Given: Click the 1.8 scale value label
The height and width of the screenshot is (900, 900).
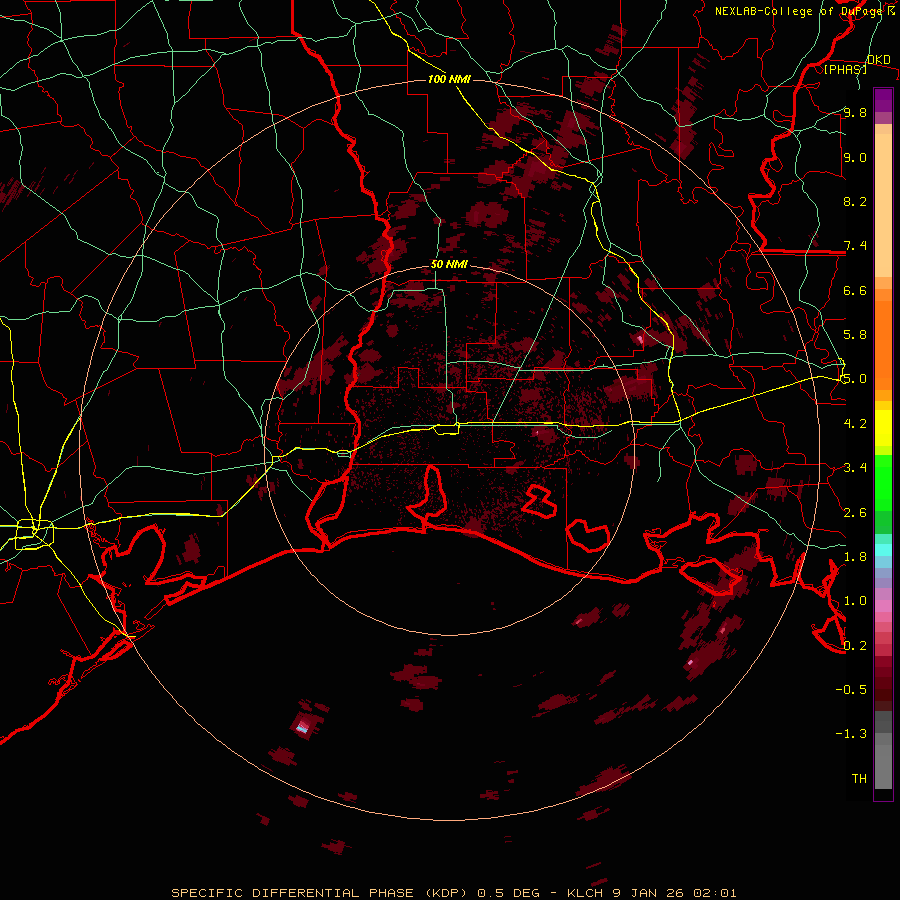Looking at the screenshot, I should click(855, 557).
